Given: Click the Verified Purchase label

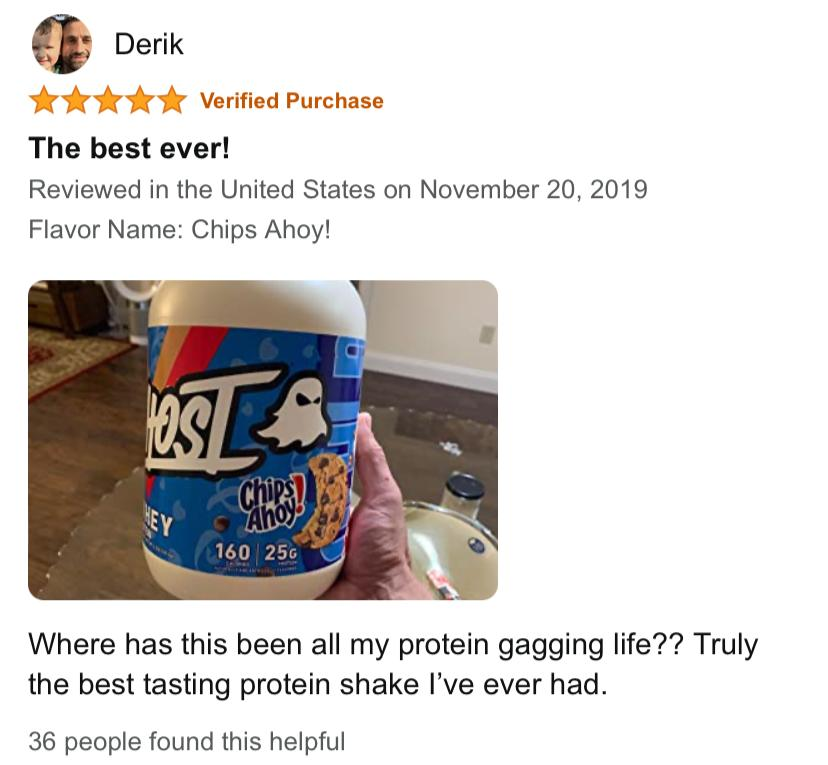Looking at the screenshot, I should 292,101.
